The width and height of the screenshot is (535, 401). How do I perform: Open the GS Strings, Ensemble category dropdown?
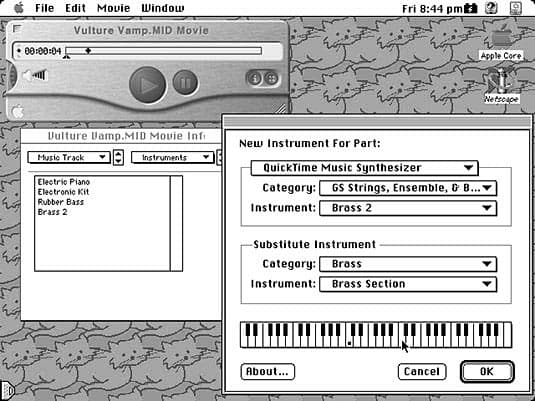(408, 188)
